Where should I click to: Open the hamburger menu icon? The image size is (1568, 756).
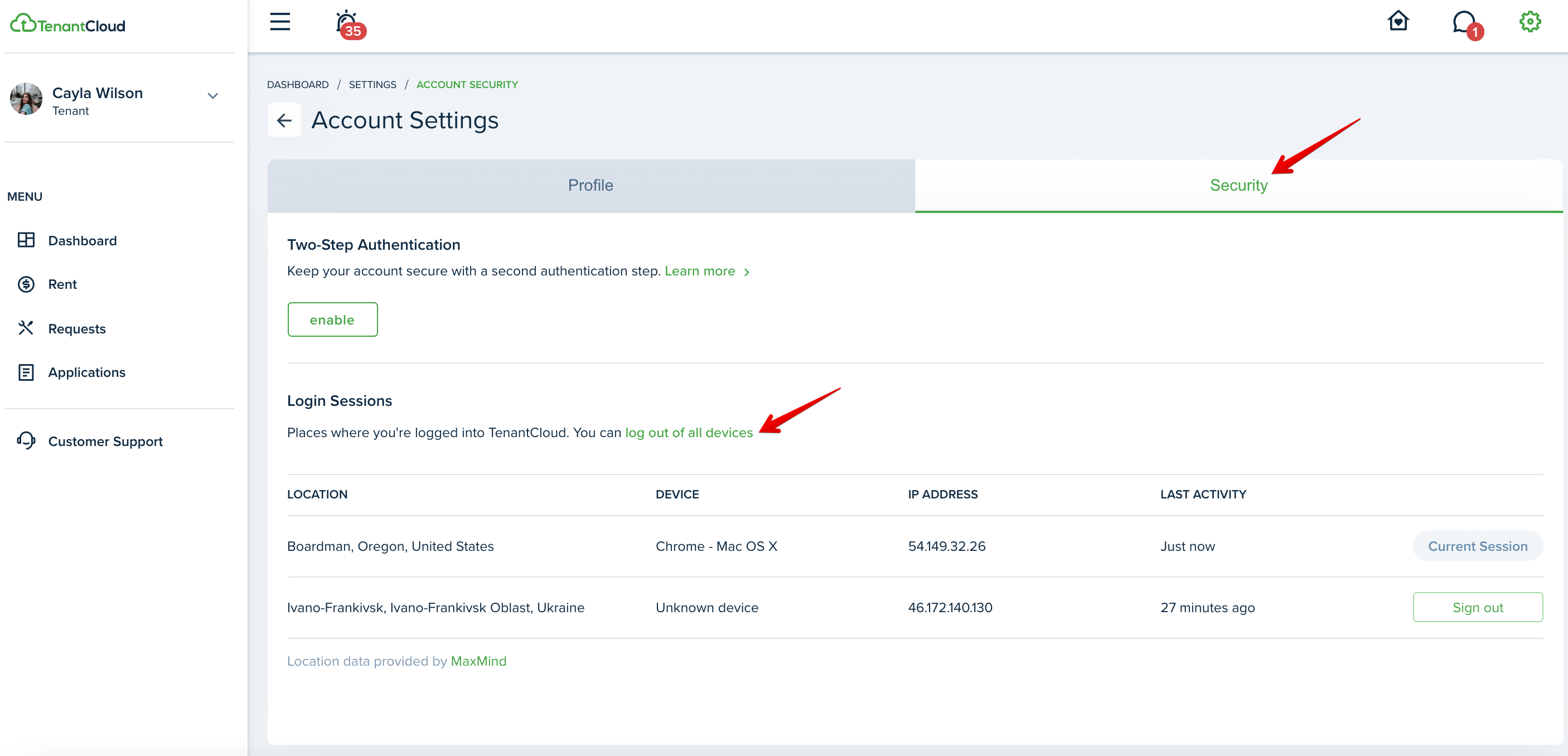[280, 22]
